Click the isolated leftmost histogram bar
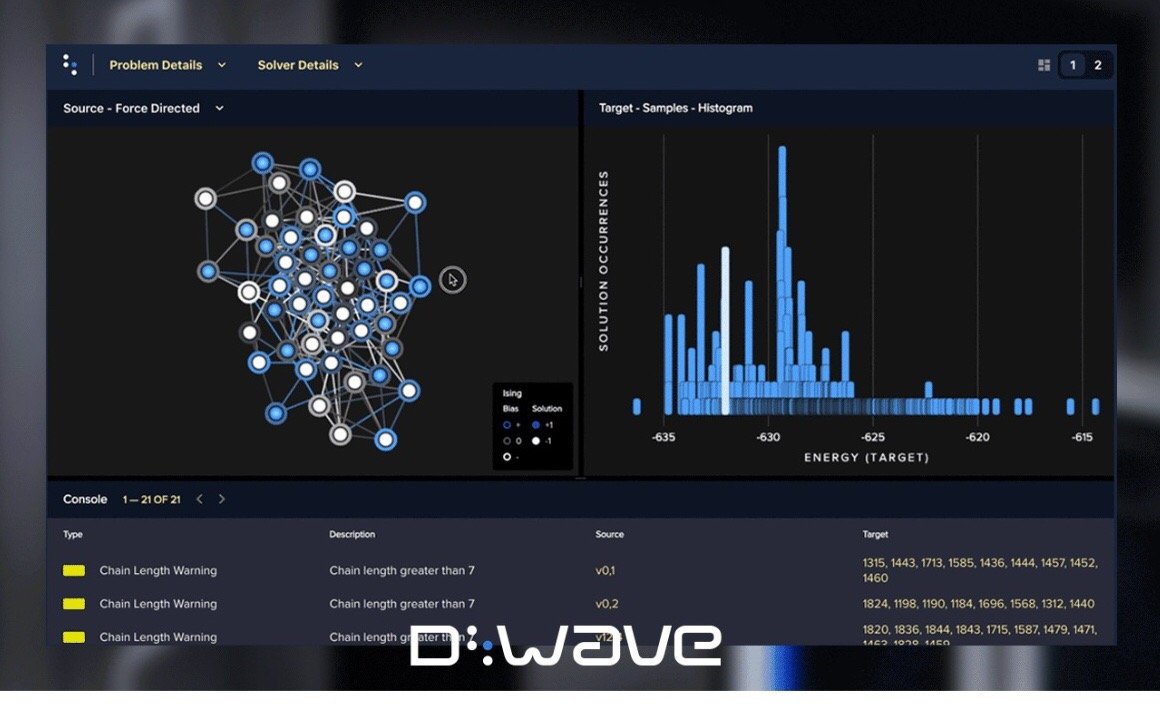Viewport: 1160px width, 716px height. [x=637, y=406]
